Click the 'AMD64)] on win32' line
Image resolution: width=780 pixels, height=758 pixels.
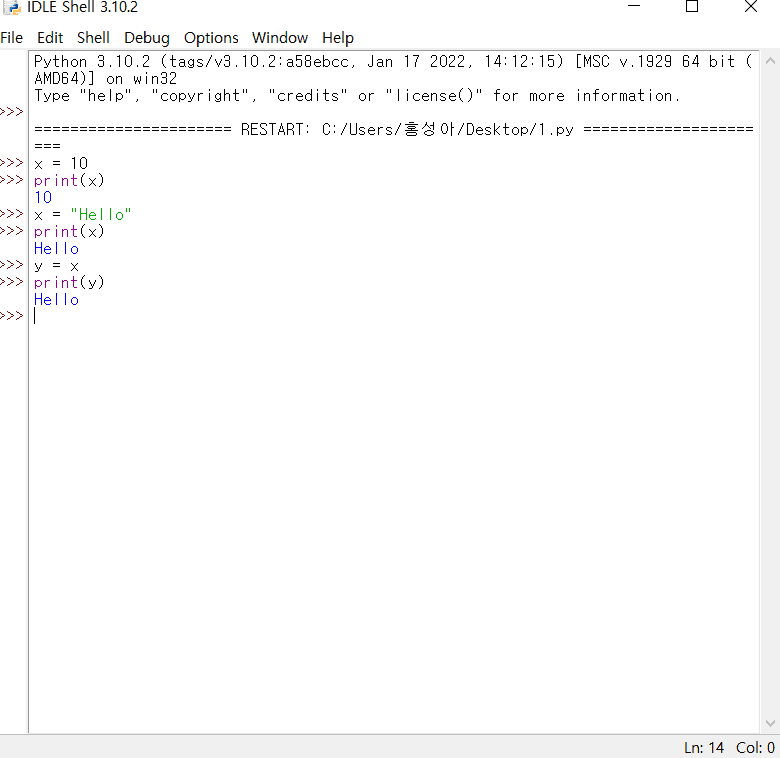coord(105,79)
